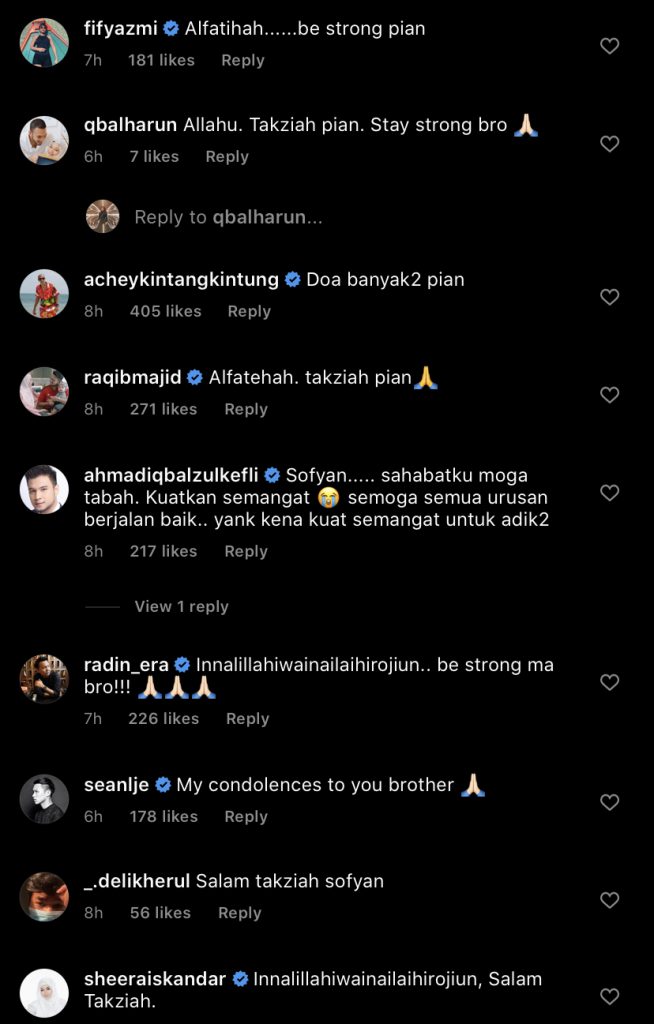This screenshot has height=1024, width=654.
Task: Open the Reply to qbalharun input field
Action: click(x=228, y=217)
